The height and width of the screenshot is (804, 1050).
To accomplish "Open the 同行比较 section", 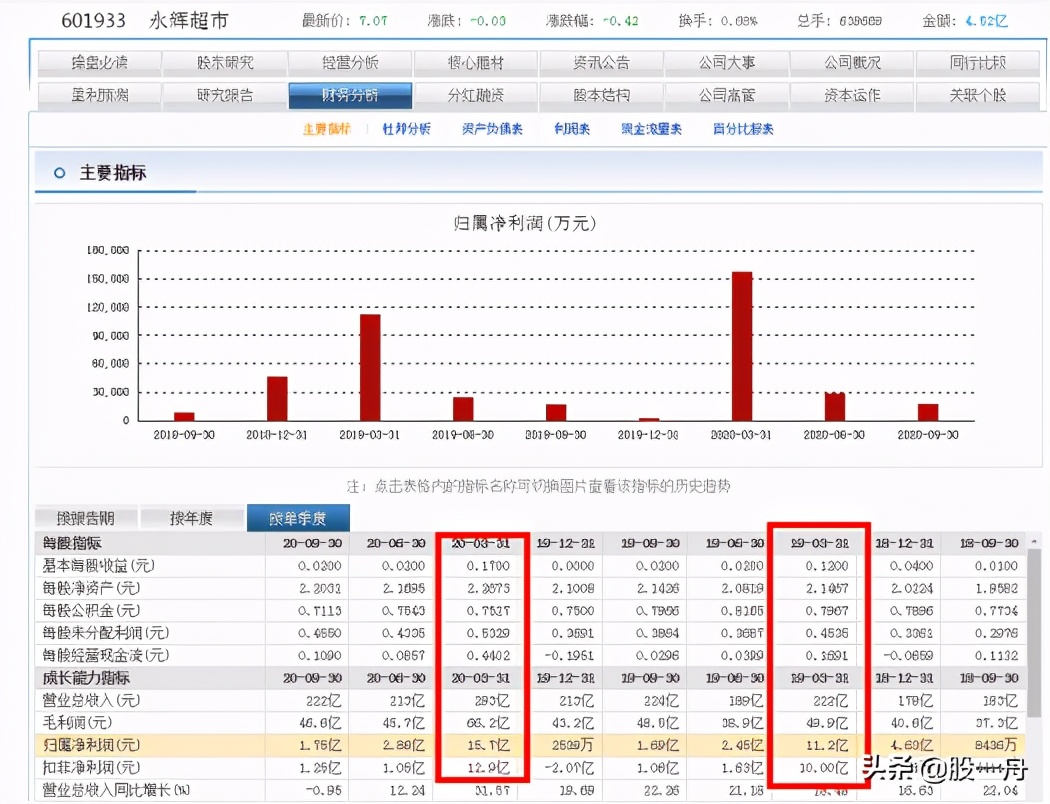I will click(x=977, y=62).
